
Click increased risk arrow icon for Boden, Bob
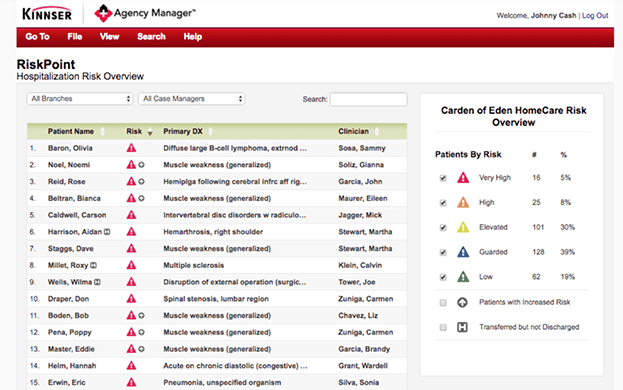coord(141,316)
